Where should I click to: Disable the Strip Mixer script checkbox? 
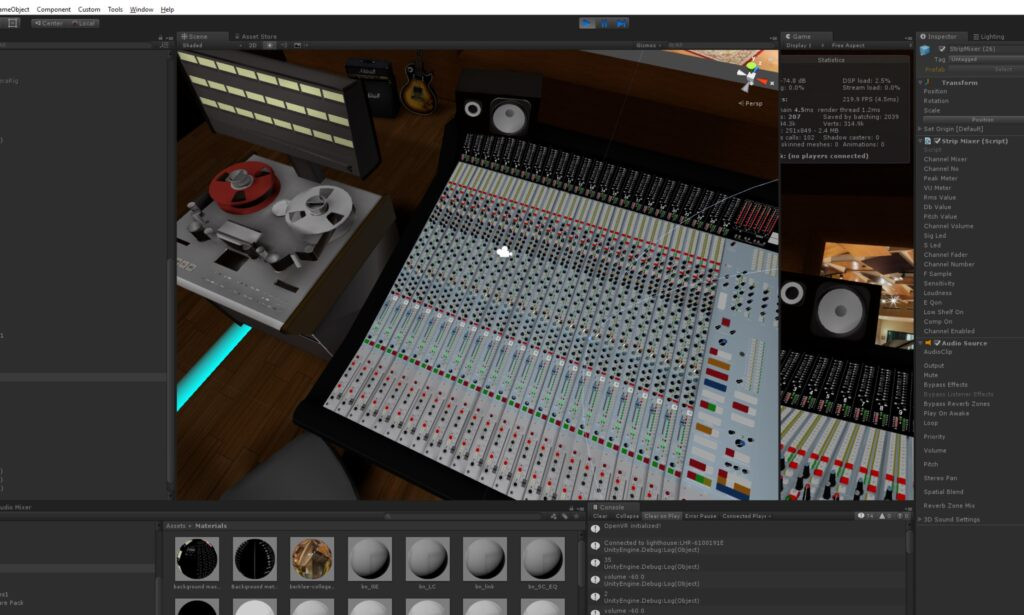tap(937, 141)
